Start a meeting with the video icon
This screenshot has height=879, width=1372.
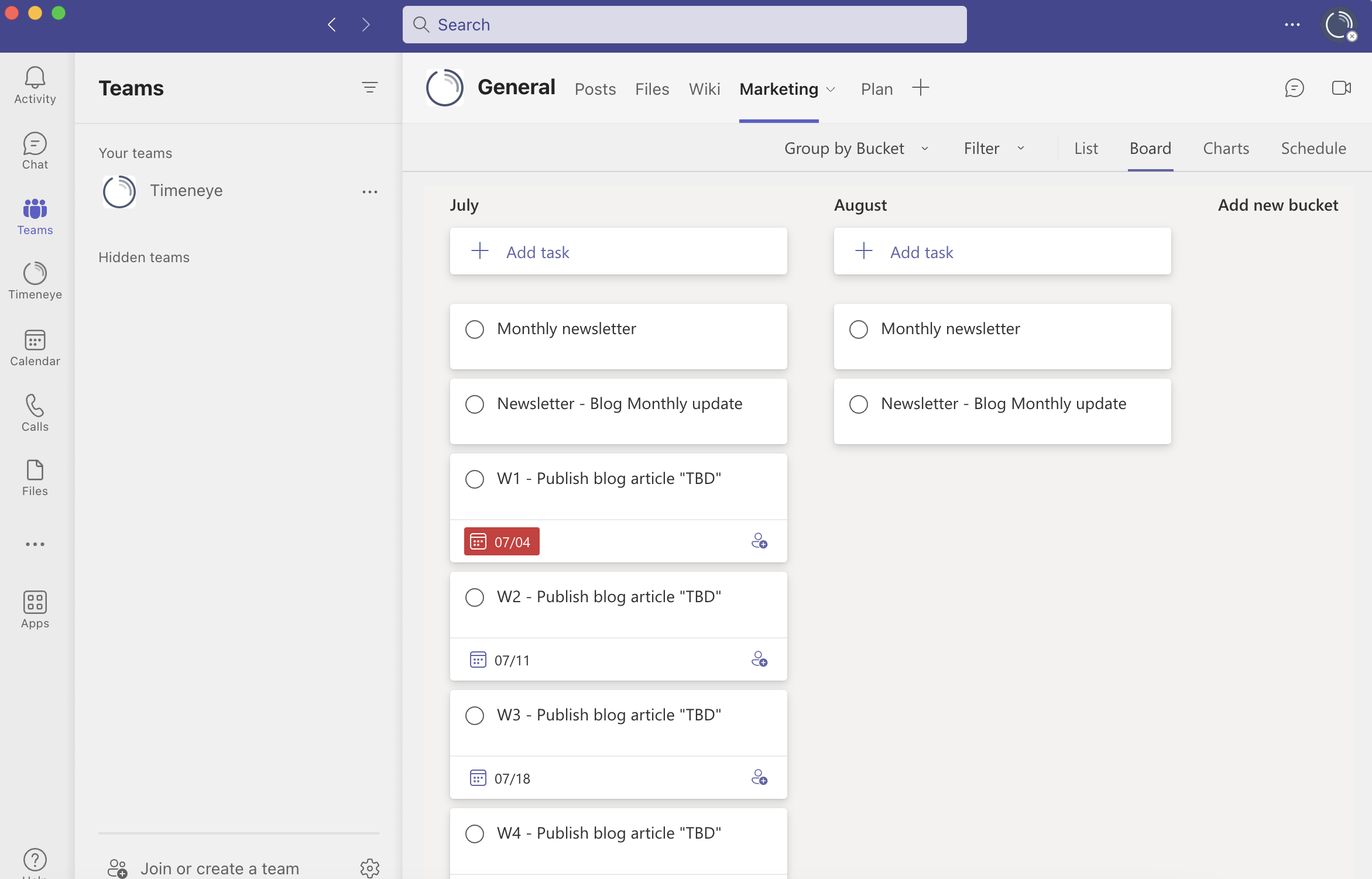[x=1341, y=88]
